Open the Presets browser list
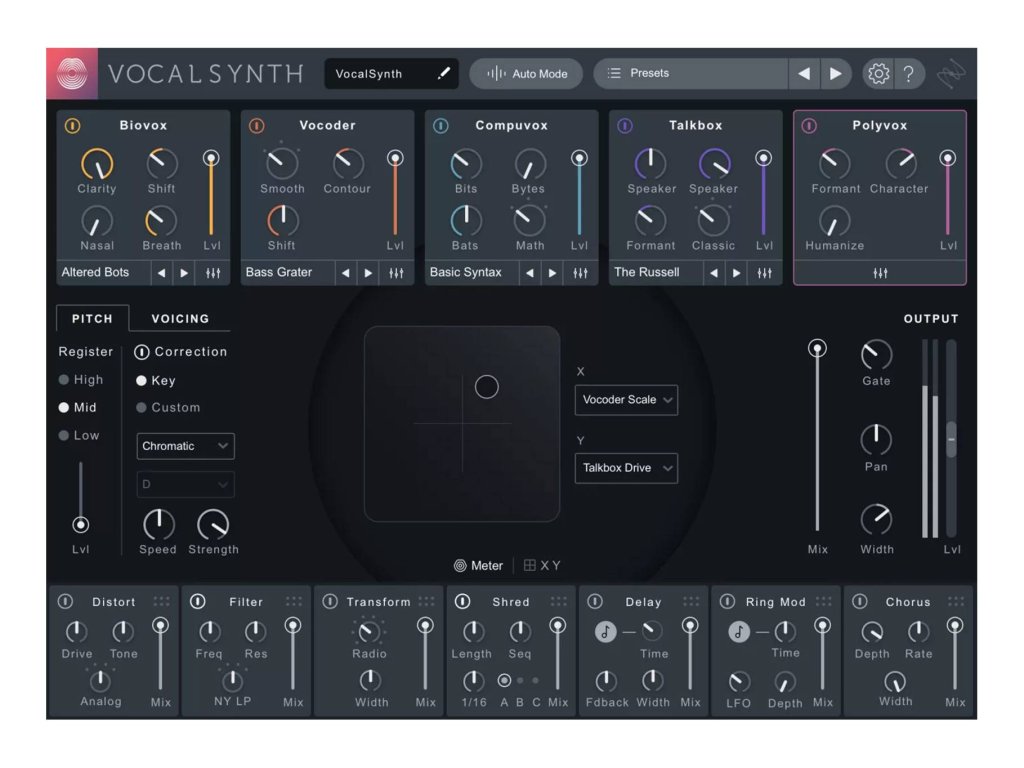 point(691,74)
